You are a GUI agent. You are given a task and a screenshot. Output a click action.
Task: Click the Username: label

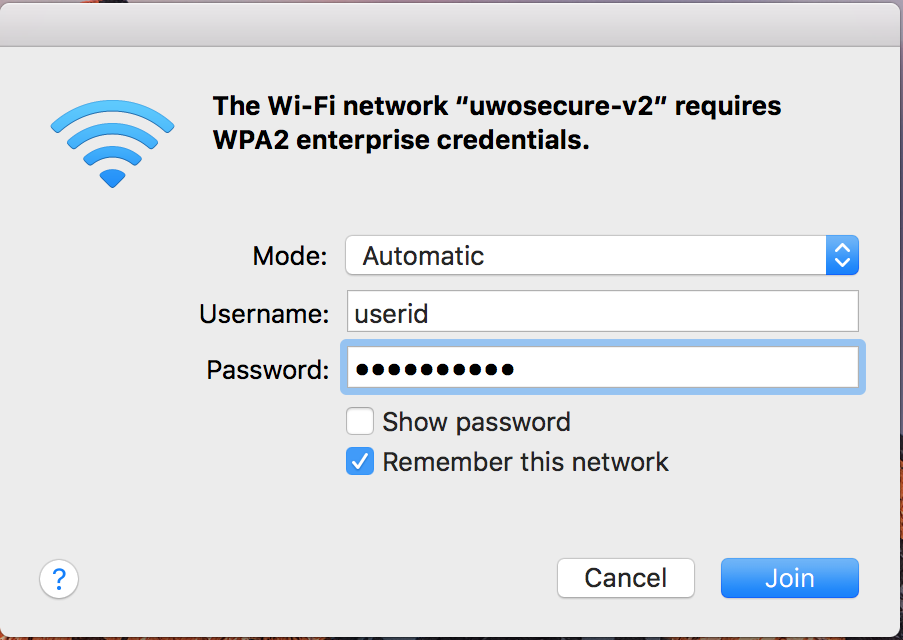click(x=264, y=314)
